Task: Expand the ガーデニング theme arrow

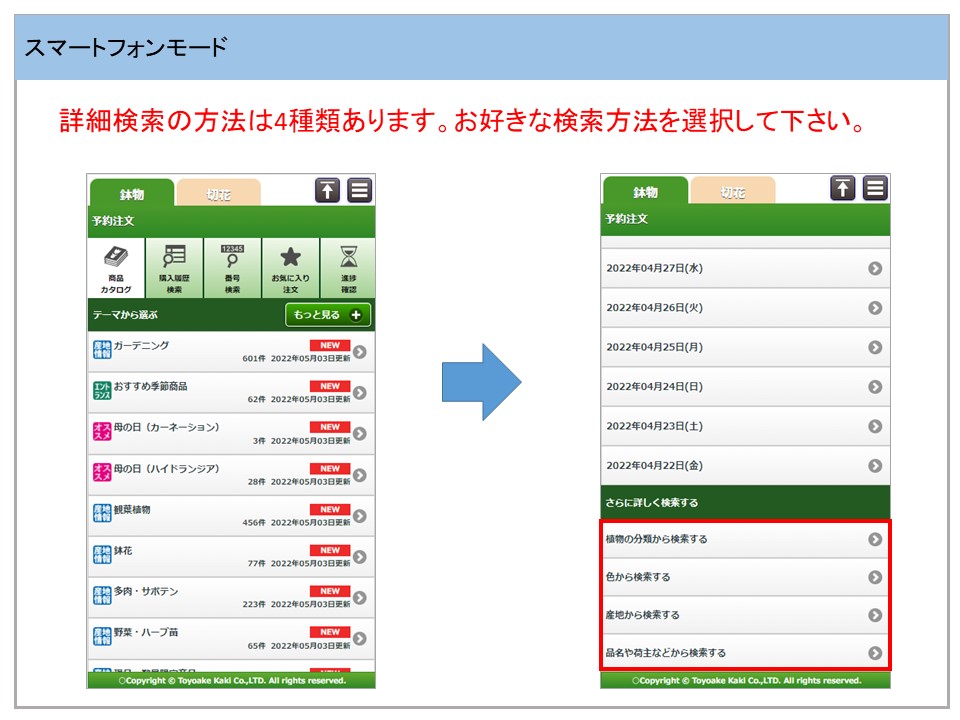Action: point(360,352)
